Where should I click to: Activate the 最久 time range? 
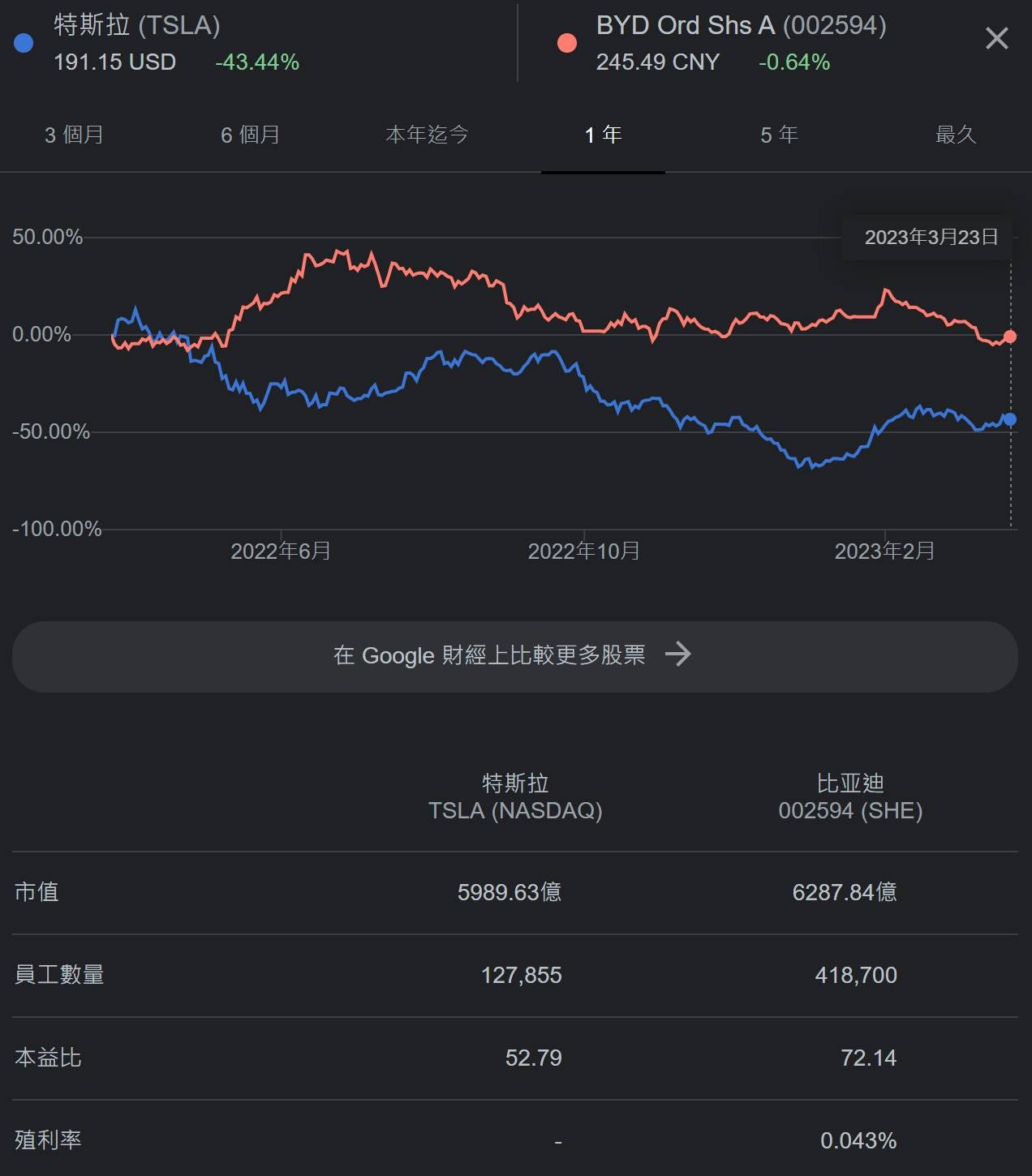click(x=957, y=135)
